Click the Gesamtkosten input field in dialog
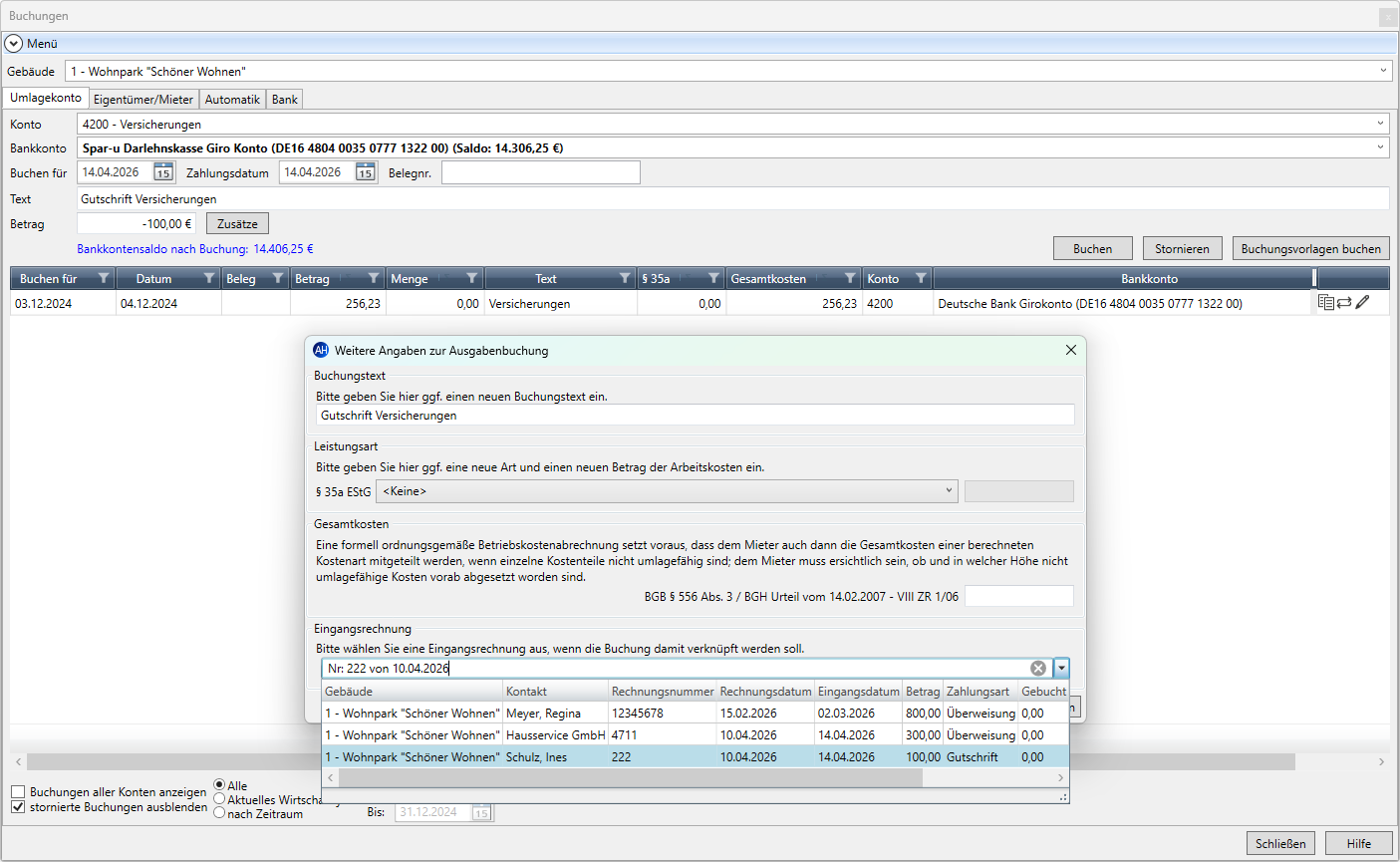Image resolution: width=1400 pixels, height=862 pixels. click(1019, 596)
